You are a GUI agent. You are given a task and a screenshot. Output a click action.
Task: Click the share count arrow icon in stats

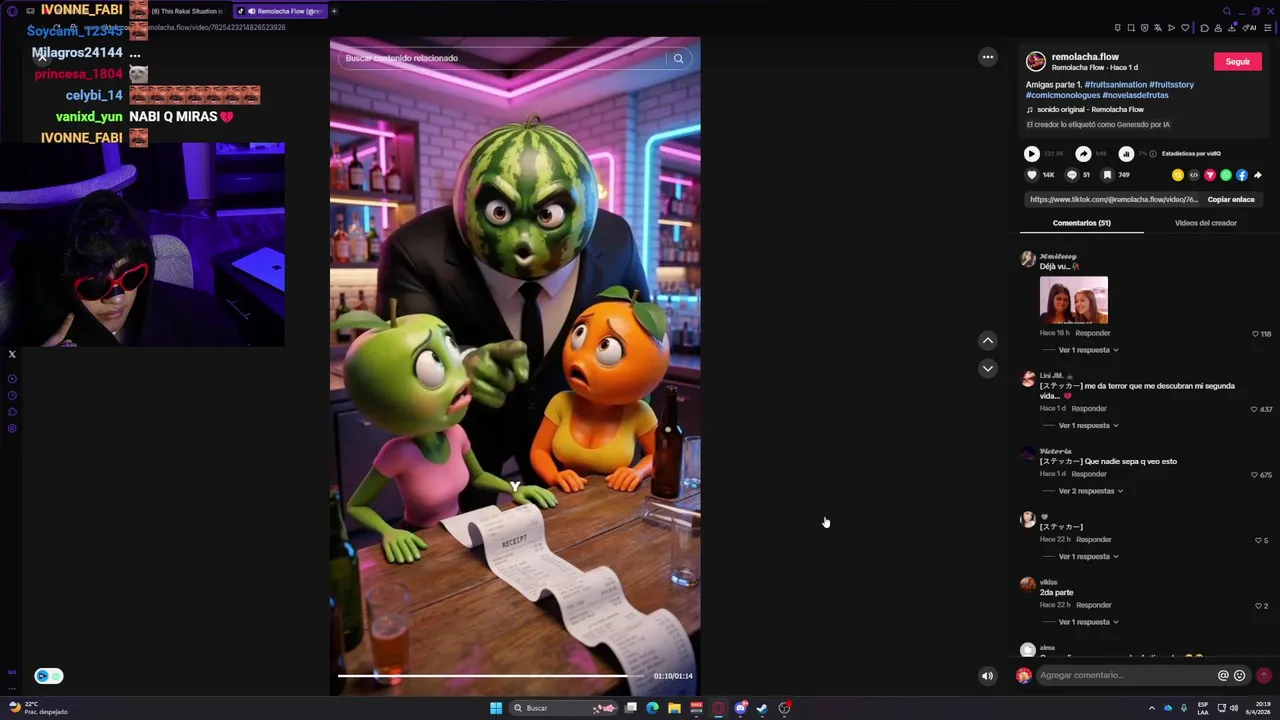click(1083, 154)
